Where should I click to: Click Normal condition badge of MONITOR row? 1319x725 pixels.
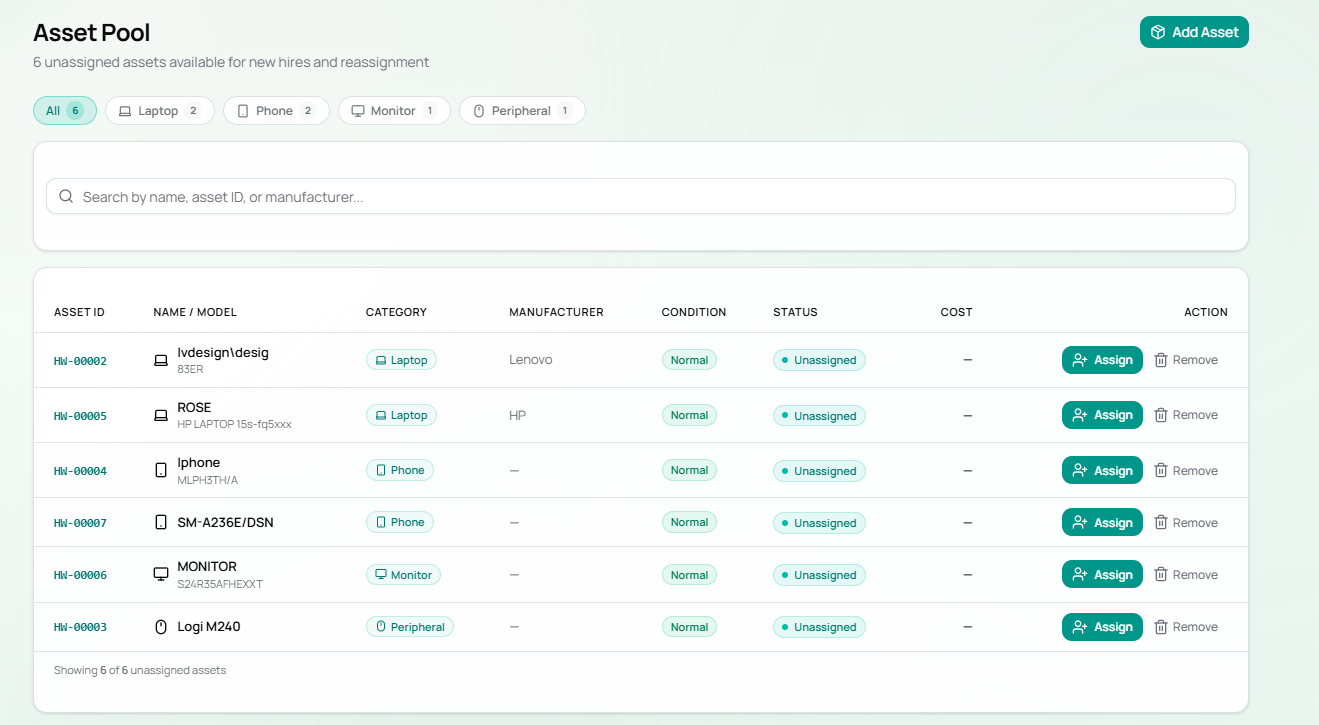[x=689, y=575]
